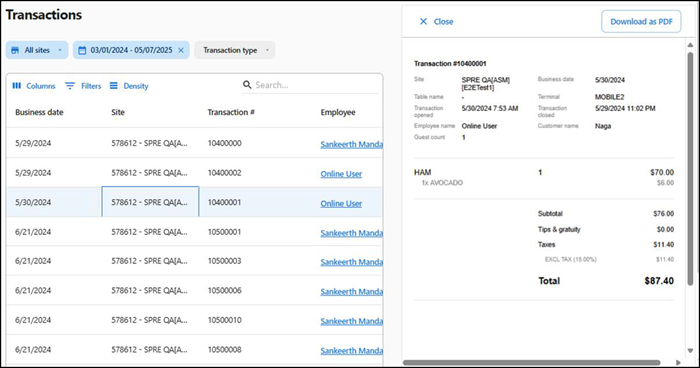The image size is (700, 368).
Task: Sort by Business date column header
Action: [x=39, y=112]
